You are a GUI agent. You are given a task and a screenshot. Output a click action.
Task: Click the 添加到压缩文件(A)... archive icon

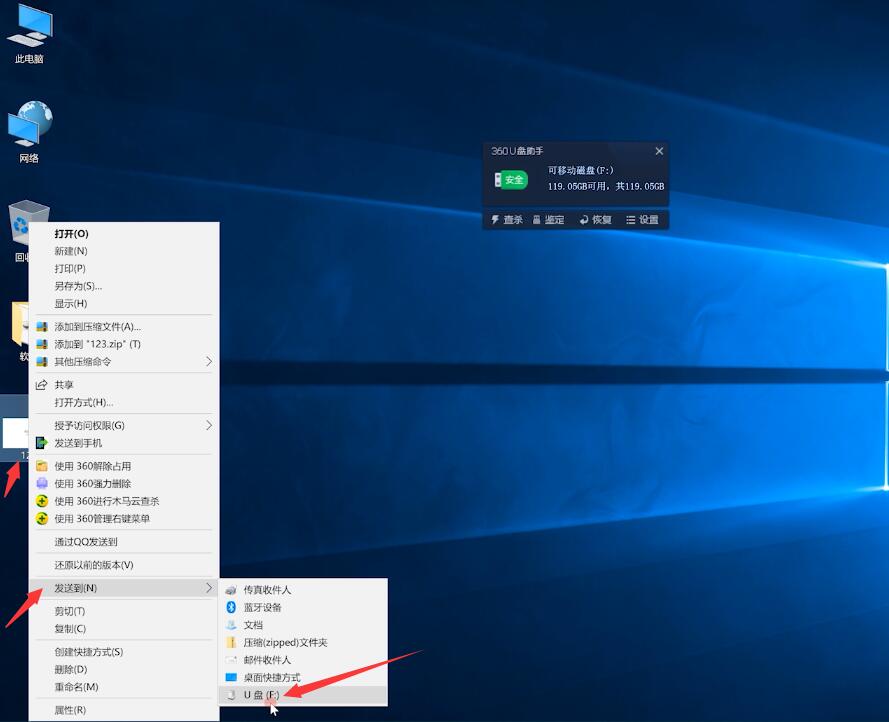[41, 327]
